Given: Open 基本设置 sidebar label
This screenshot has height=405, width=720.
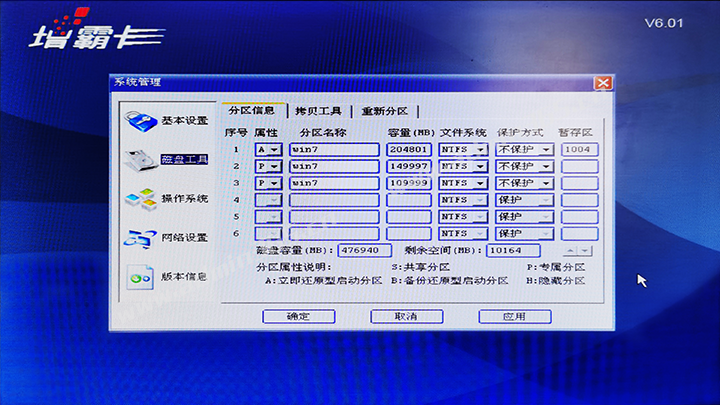Looking at the screenshot, I should [x=185, y=121].
